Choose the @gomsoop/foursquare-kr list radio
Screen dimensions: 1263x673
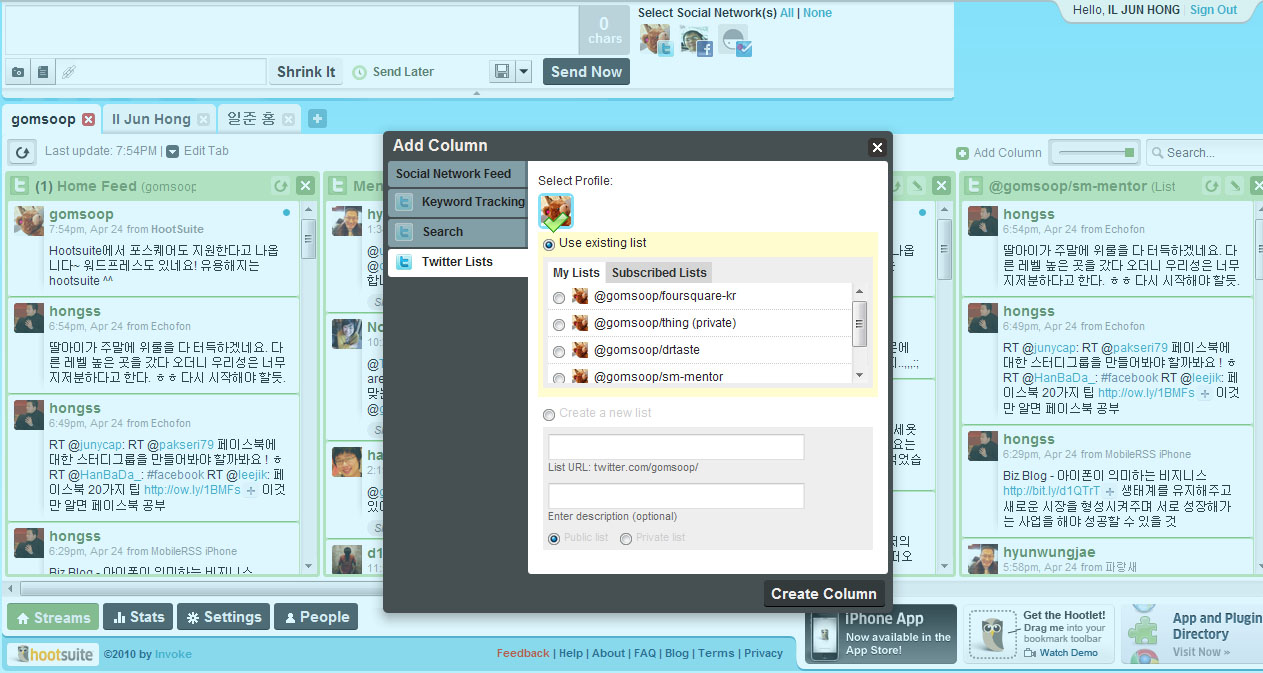click(x=558, y=297)
